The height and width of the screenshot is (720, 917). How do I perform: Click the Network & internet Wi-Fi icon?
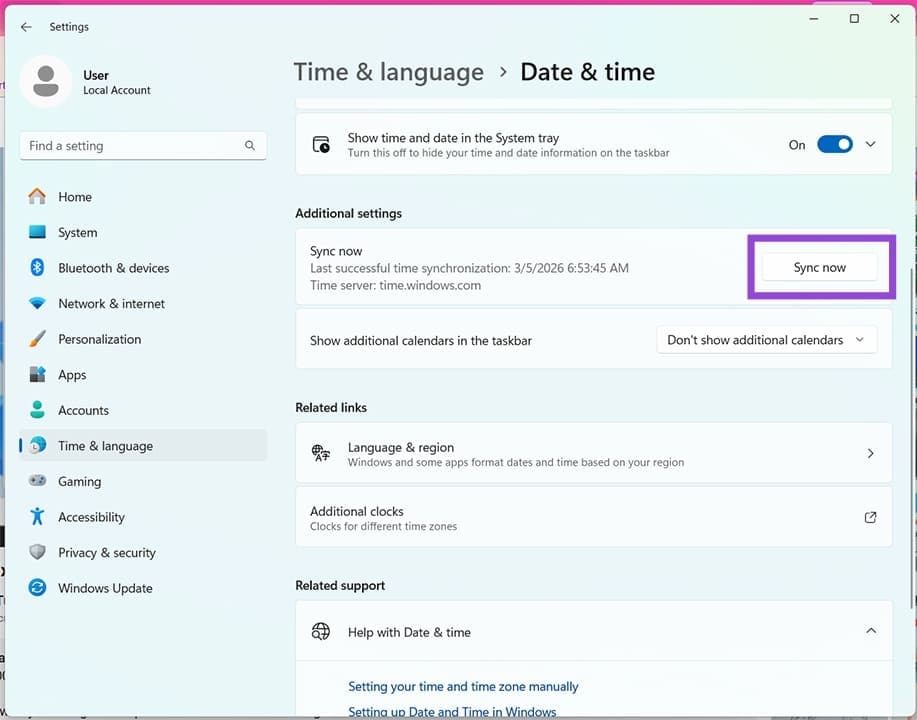tap(37, 304)
